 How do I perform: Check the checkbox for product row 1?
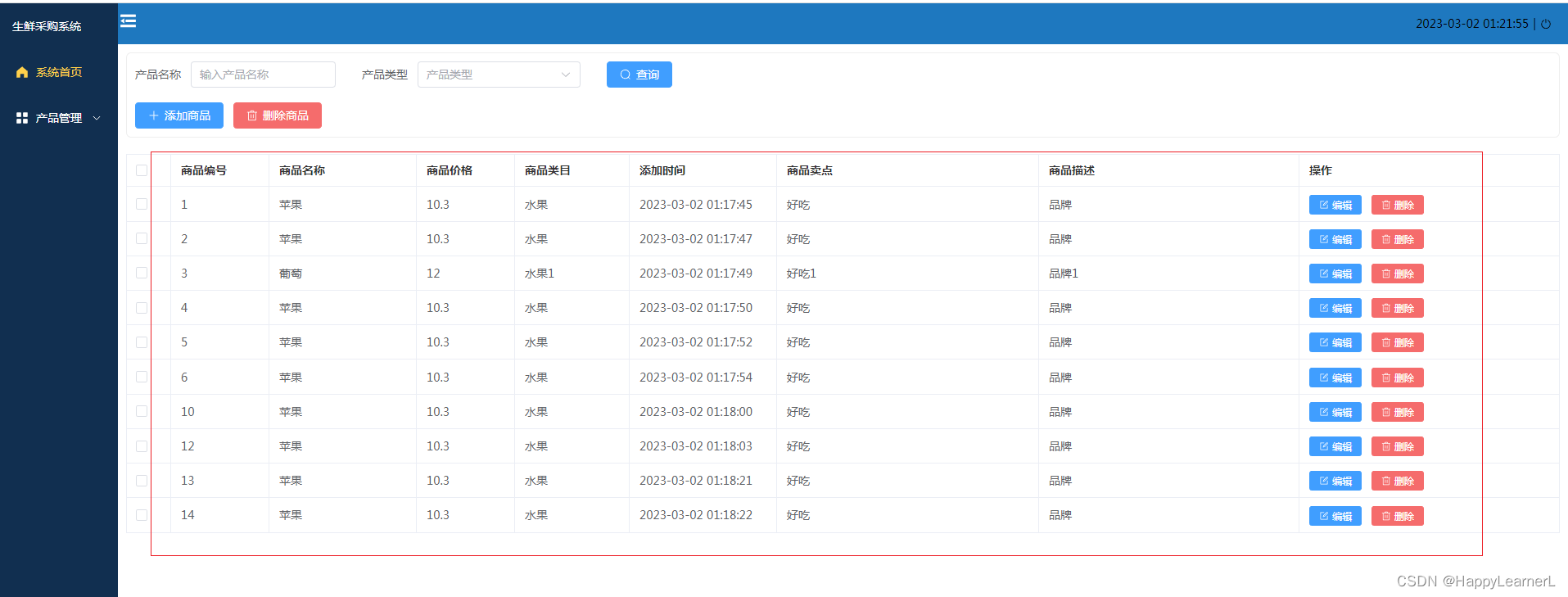click(x=142, y=204)
